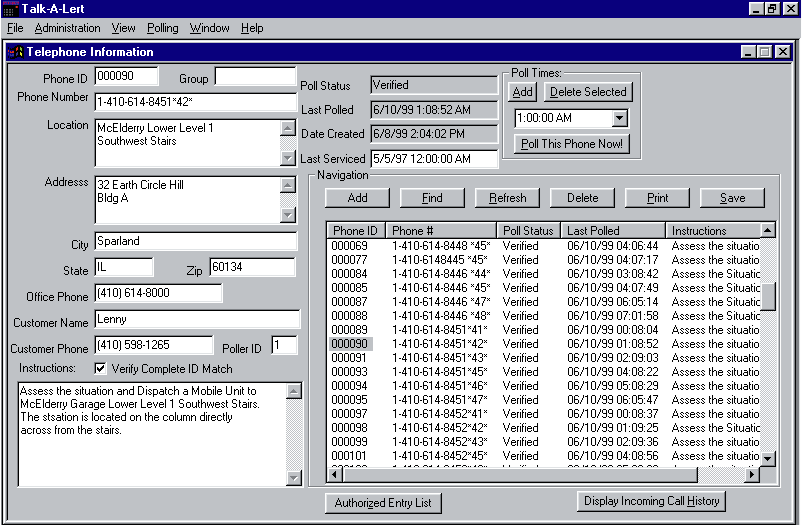The height and width of the screenshot is (525, 802).
Task: Click phone list horizontal scroll left arrow
Action: click(335, 475)
